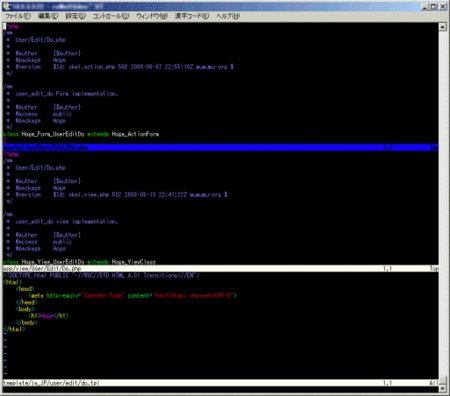The height and width of the screenshot is (396, 450).
Task: Click the scrollbar down arrow
Action: point(443,388)
